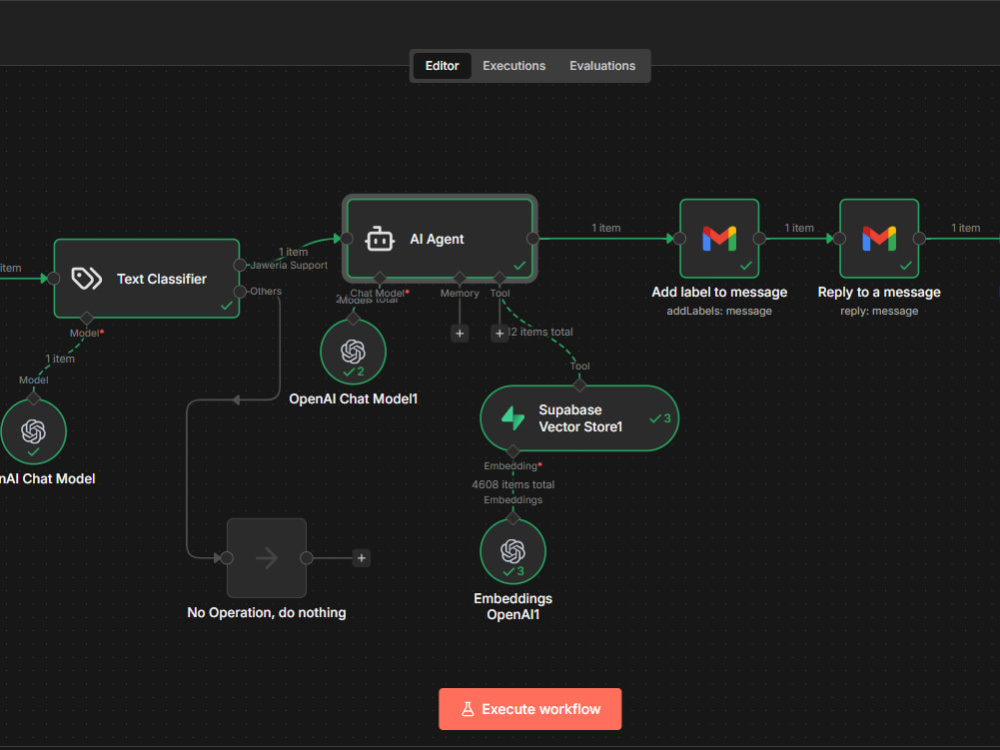1000x750 pixels.
Task: Click the 'reply: message' subtitle
Action: coord(879,311)
